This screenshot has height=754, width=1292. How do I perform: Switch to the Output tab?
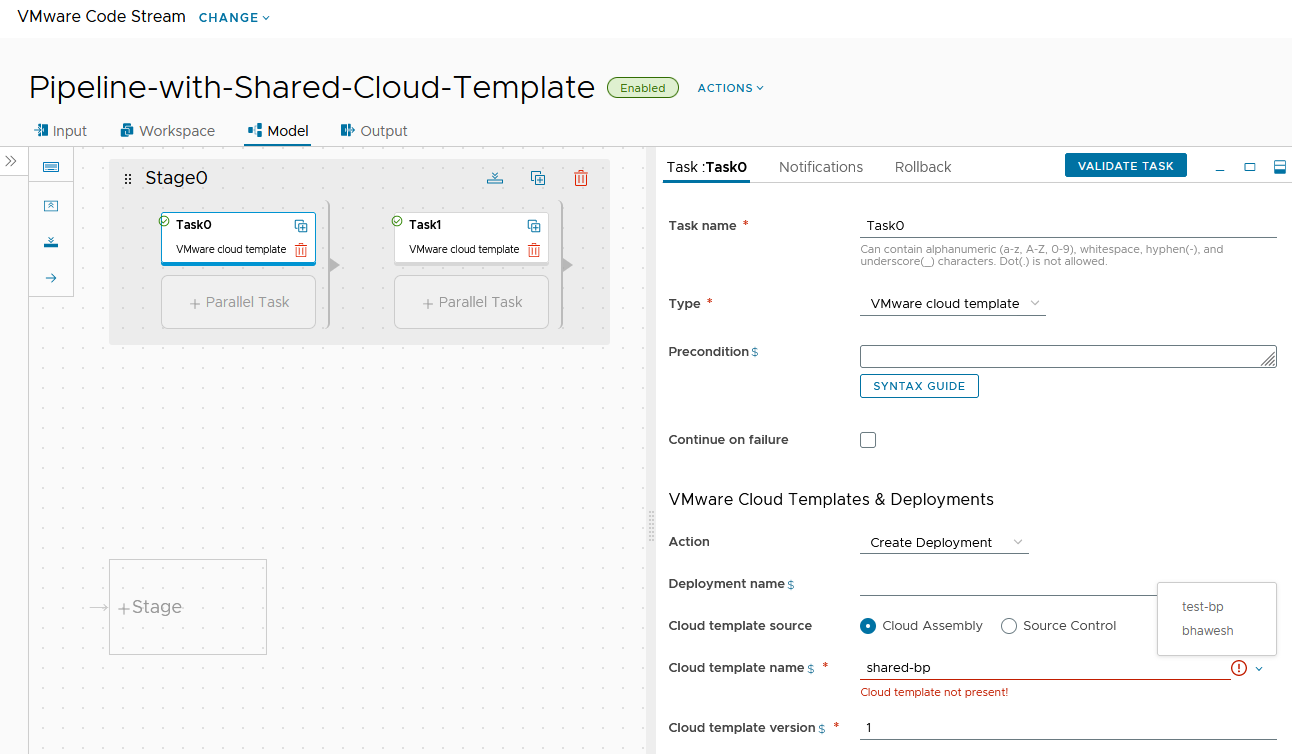point(374,131)
